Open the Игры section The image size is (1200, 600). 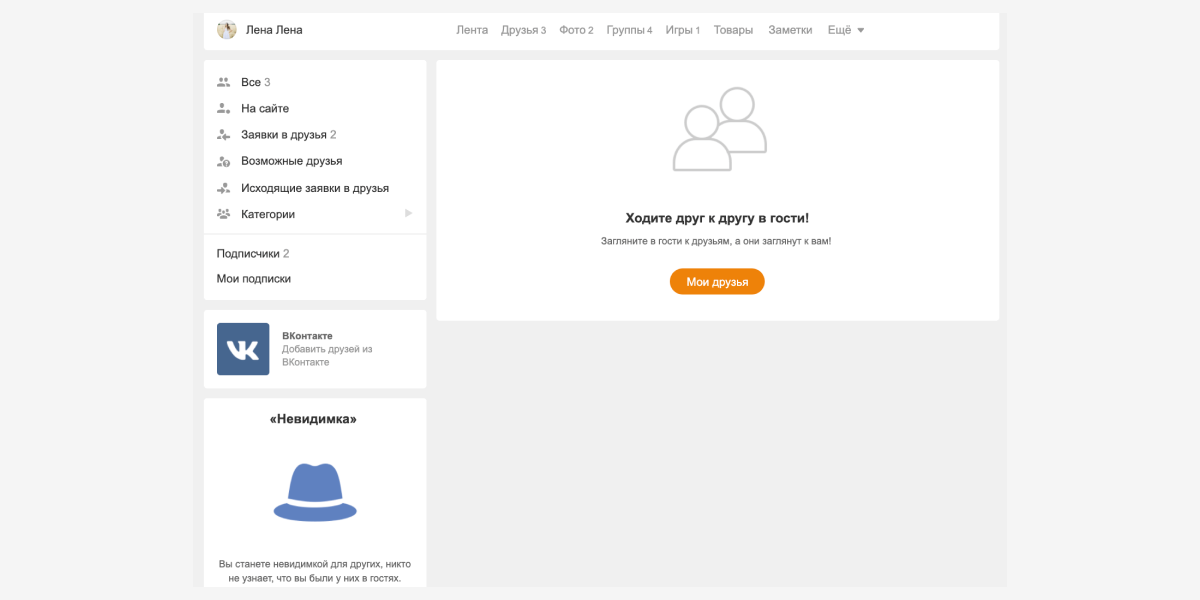click(x=682, y=30)
